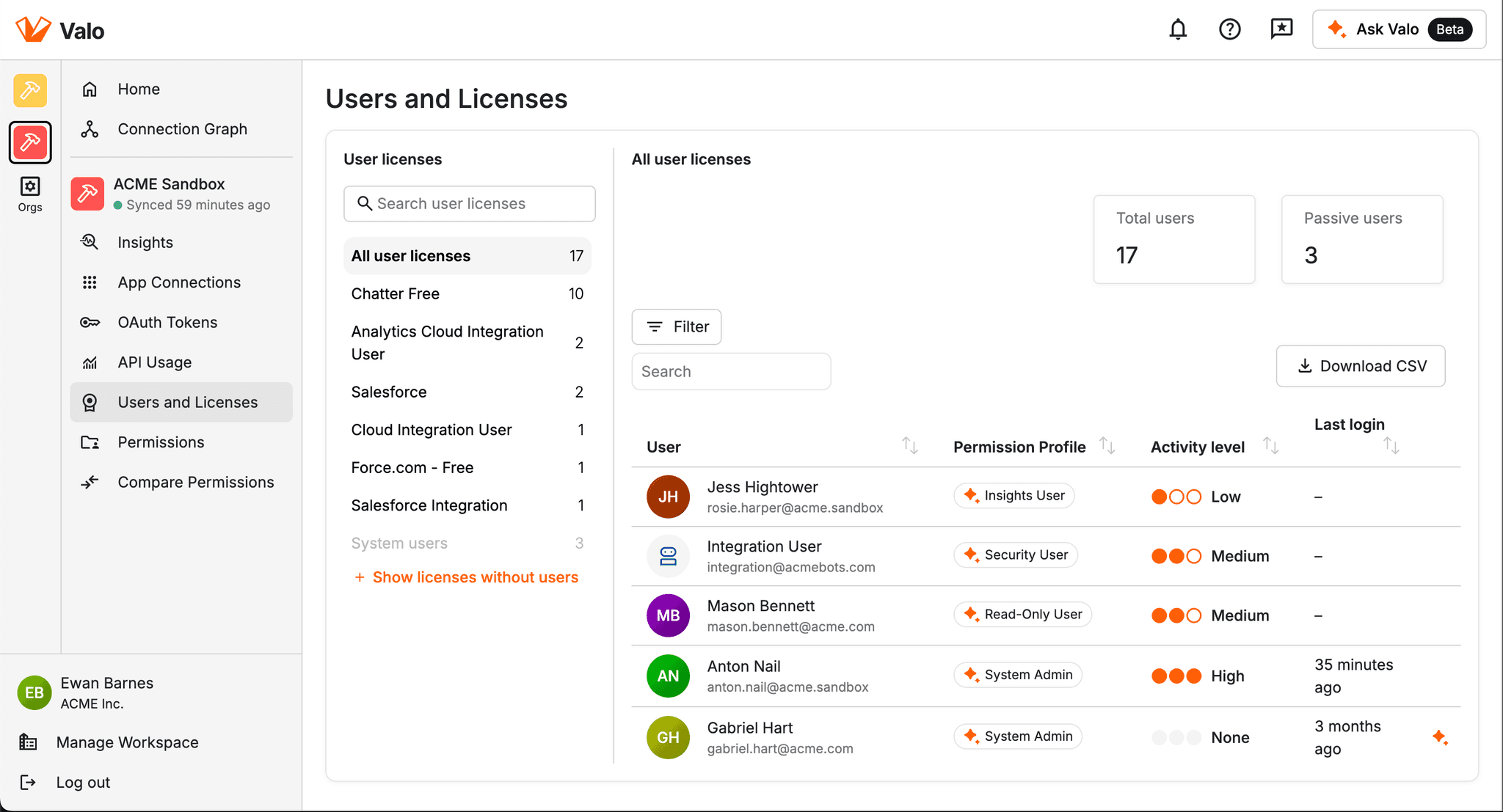This screenshot has height=812, width=1503.
Task: Select Force.com - Free license
Action: point(467,467)
